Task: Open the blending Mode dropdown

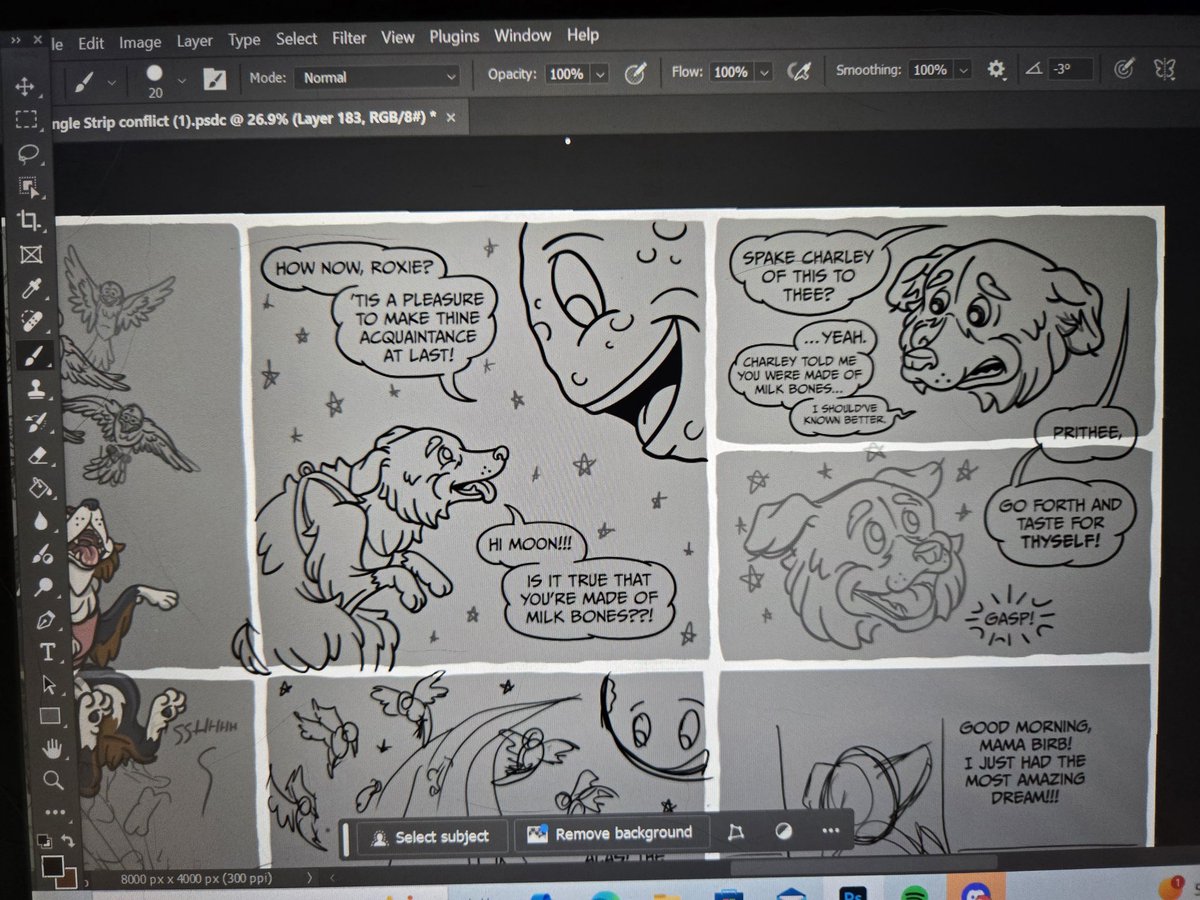Action: click(x=378, y=77)
